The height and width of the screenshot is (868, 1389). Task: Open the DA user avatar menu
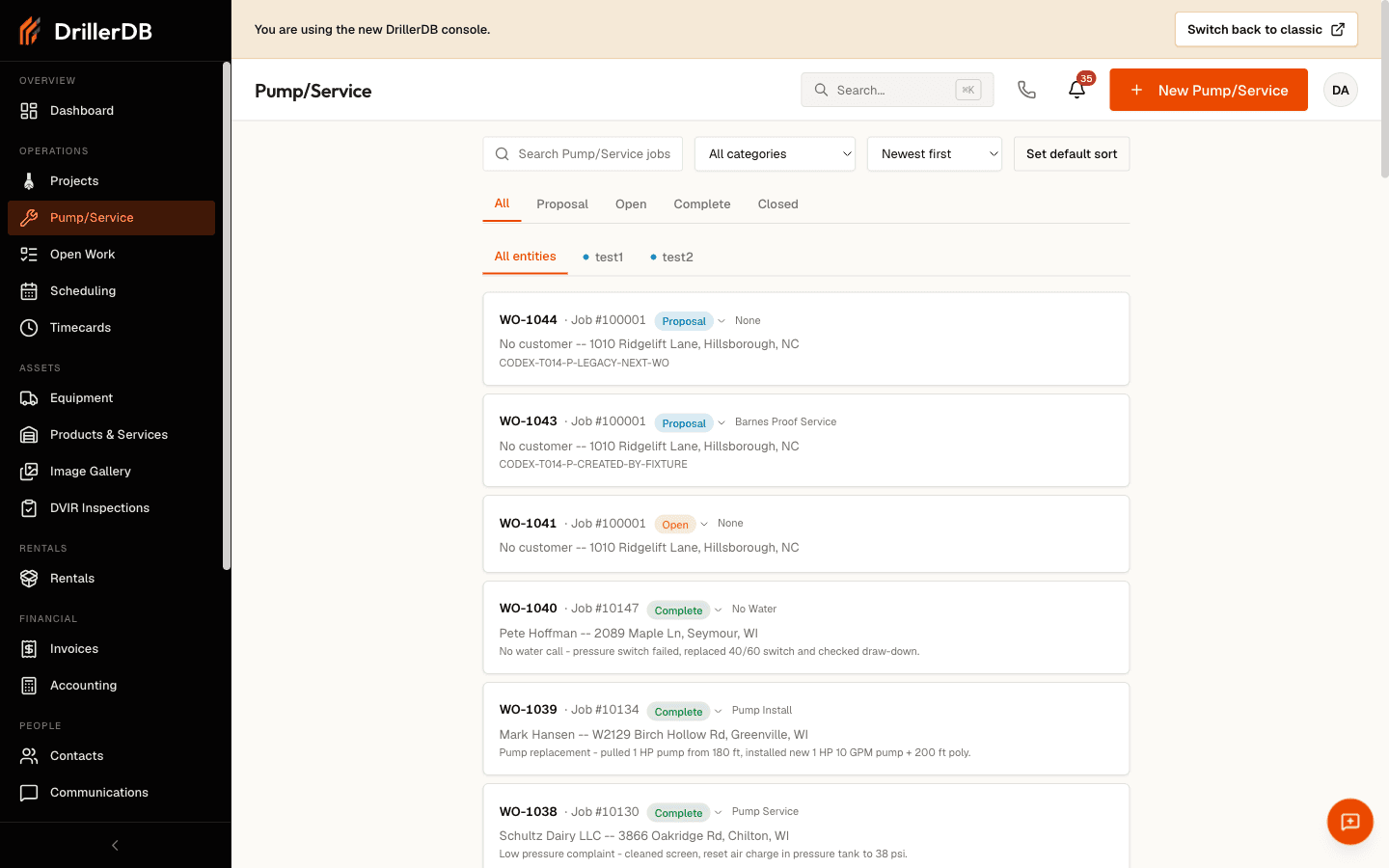pyautogui.click(x=1341, y=90)
